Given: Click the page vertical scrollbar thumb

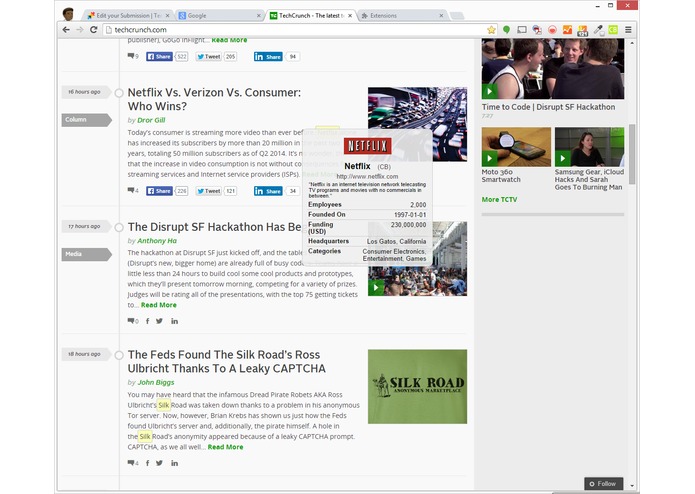Looking at the screenshot, I should (632, 154).
